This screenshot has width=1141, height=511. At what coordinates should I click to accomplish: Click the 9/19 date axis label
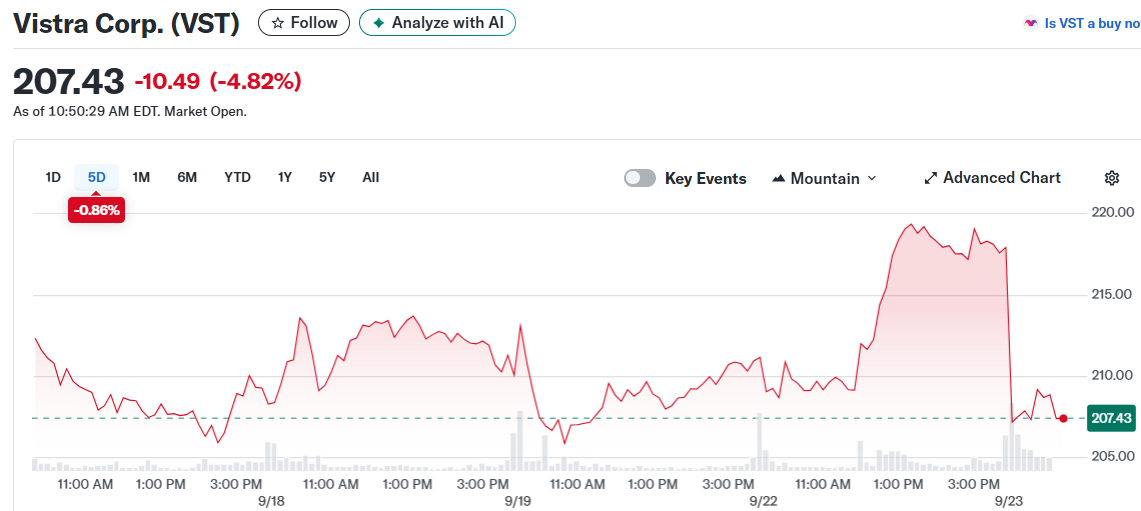(517, 502)
